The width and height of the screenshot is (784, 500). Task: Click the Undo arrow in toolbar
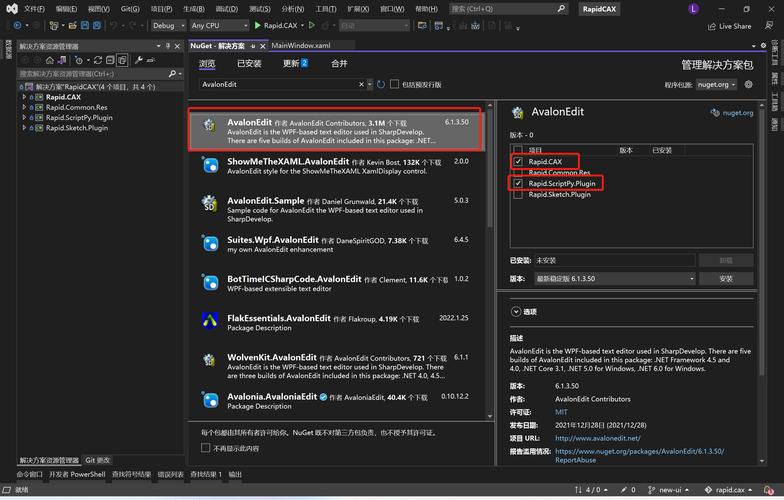(113, 26)
